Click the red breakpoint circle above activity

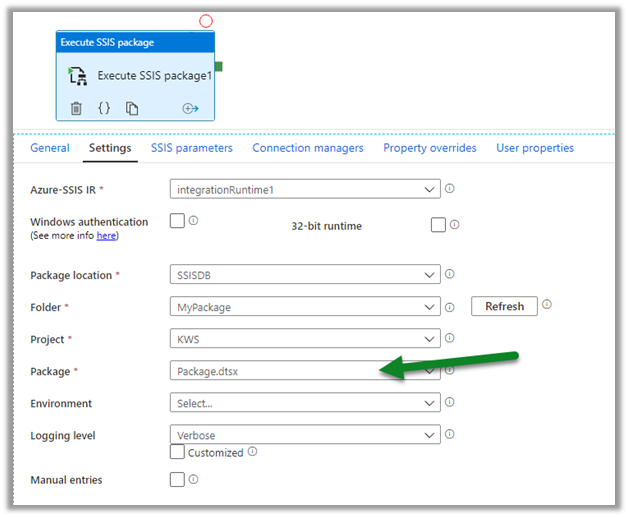tap(206, 21)
